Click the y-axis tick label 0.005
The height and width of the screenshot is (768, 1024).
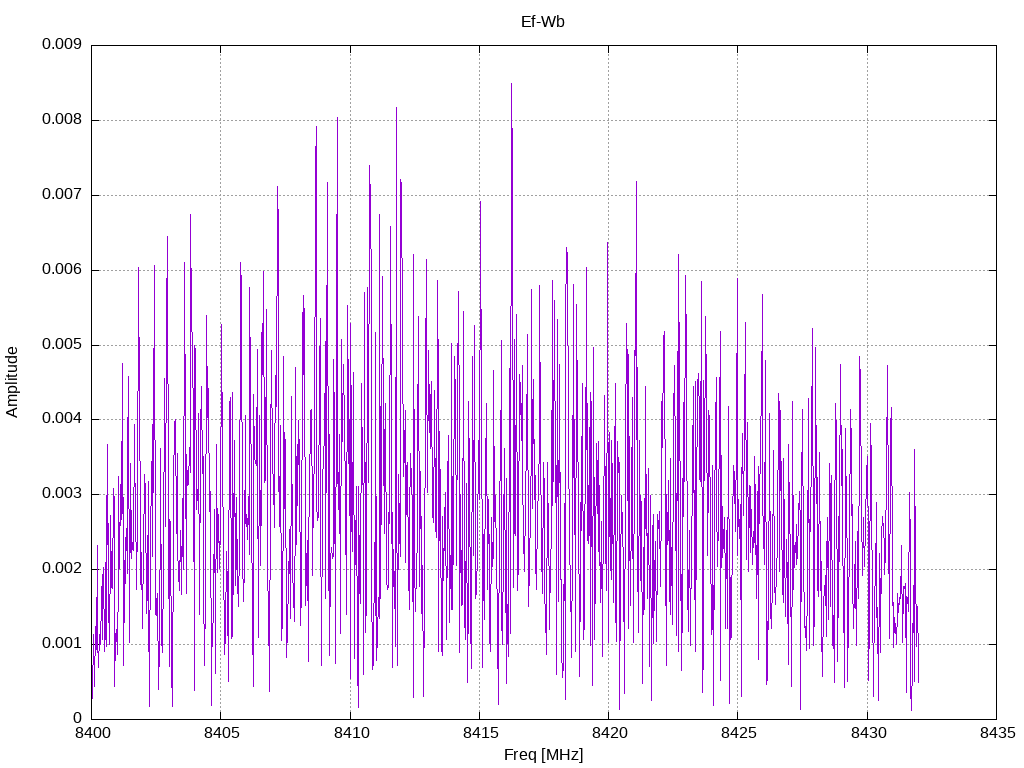click(61, 344)
